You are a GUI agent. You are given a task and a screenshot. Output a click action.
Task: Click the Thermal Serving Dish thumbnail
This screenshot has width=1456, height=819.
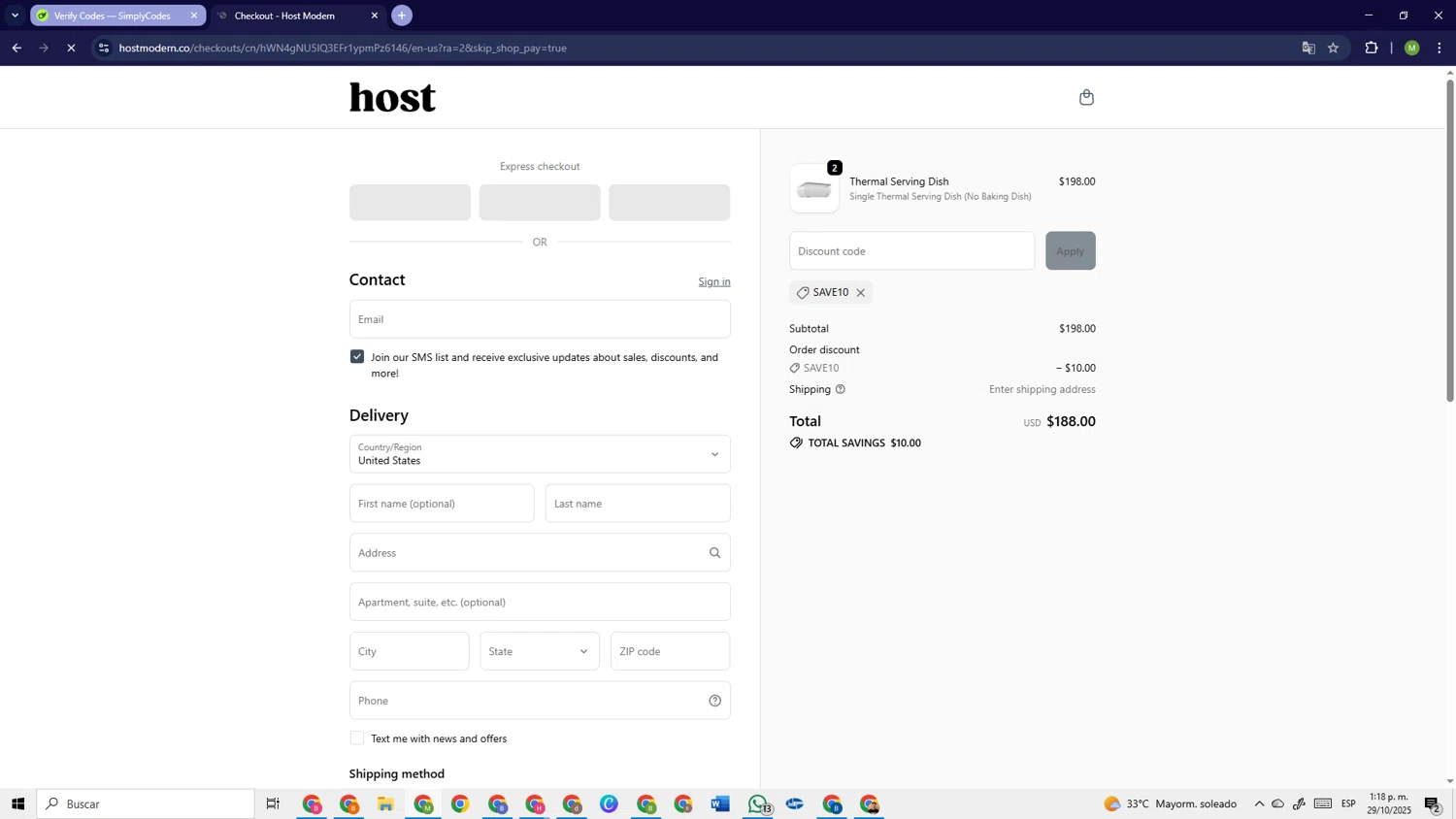click(814, 188)
